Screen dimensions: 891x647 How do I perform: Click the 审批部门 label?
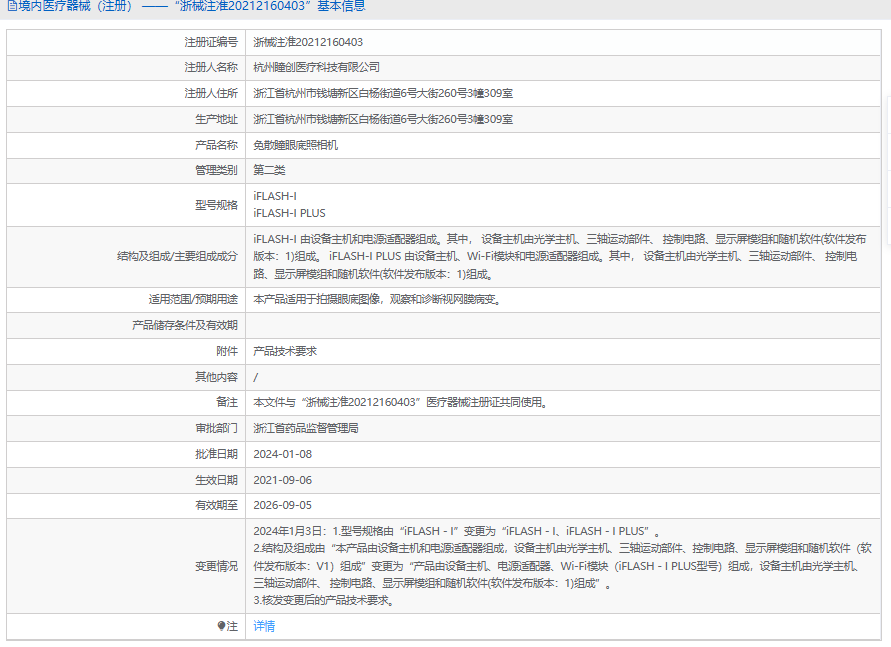(216, 428)
